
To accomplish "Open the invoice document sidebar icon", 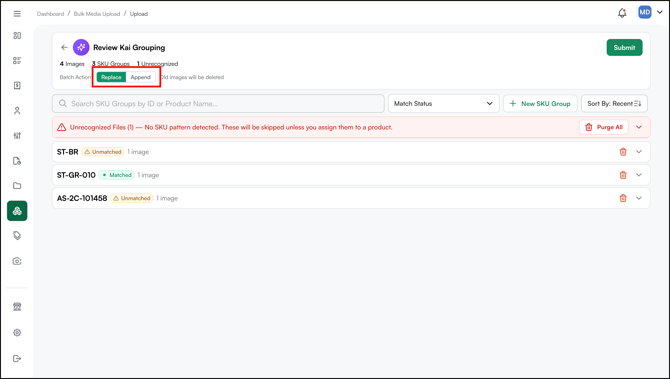I will click(x=17, y=85).
